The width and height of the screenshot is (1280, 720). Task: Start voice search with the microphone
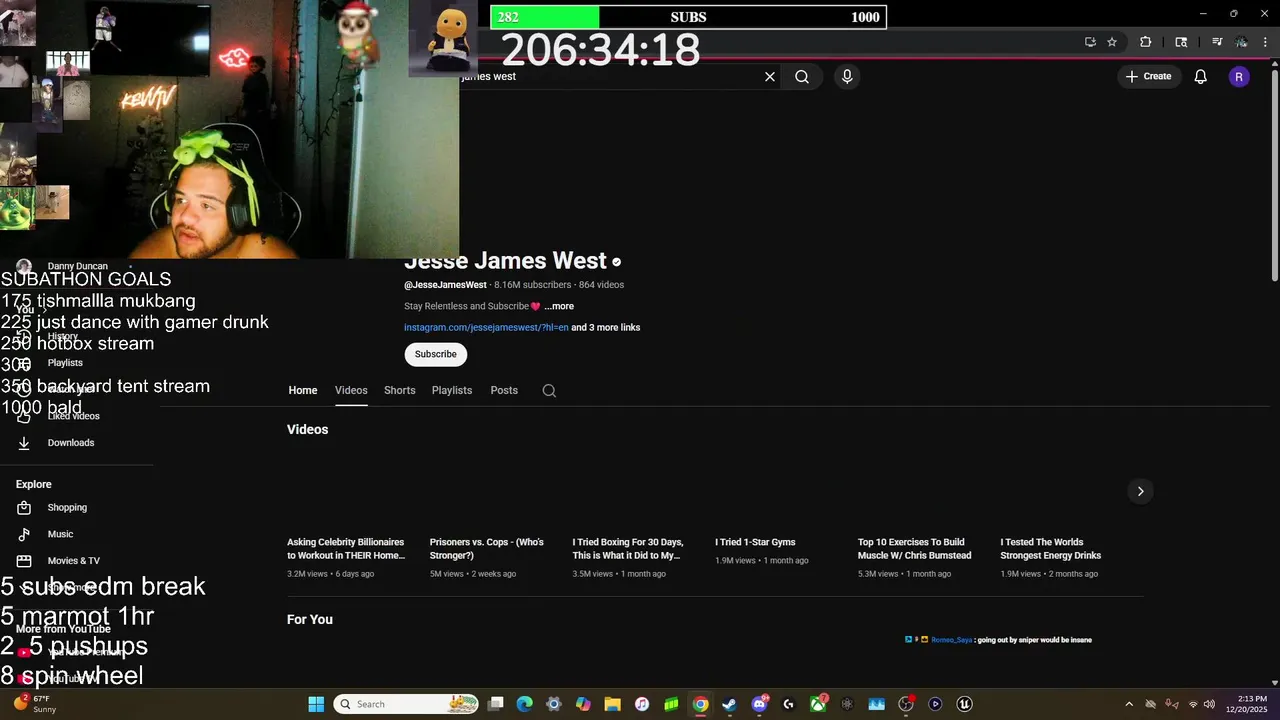(847, 77)
